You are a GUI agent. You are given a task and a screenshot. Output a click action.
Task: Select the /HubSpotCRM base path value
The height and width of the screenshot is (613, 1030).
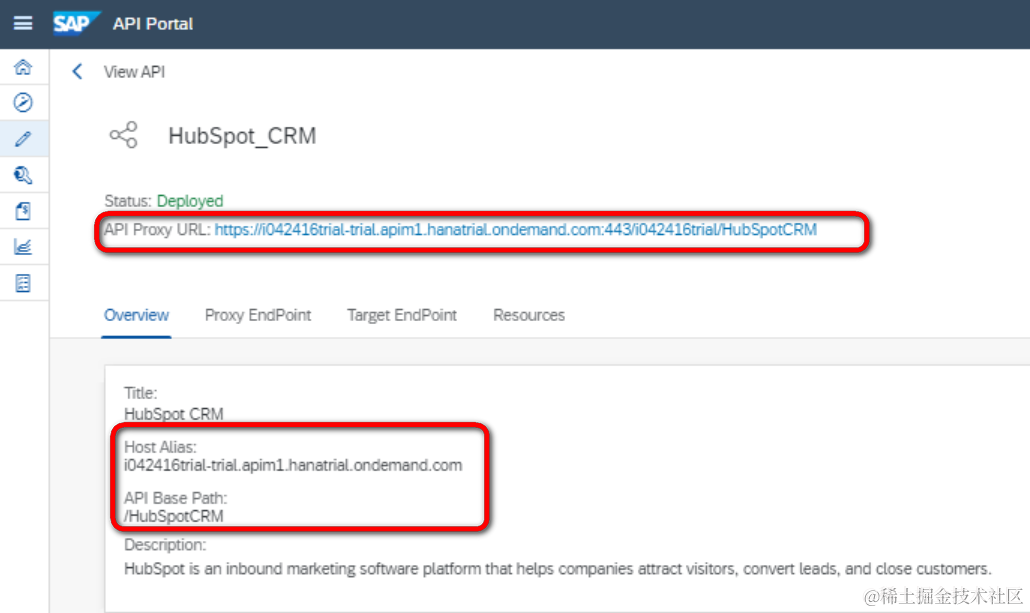pos(174,516)
